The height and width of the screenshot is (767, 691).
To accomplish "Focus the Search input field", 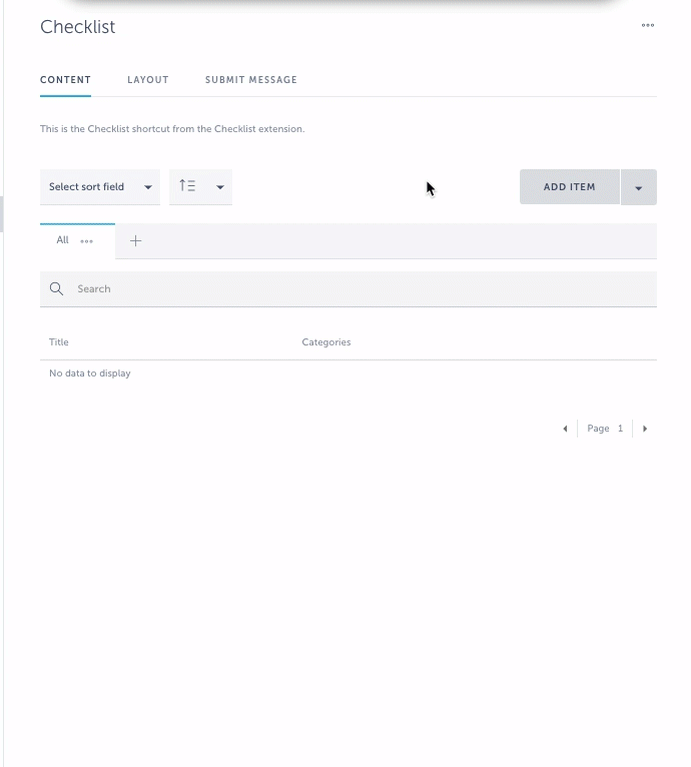I will [348, 289].
